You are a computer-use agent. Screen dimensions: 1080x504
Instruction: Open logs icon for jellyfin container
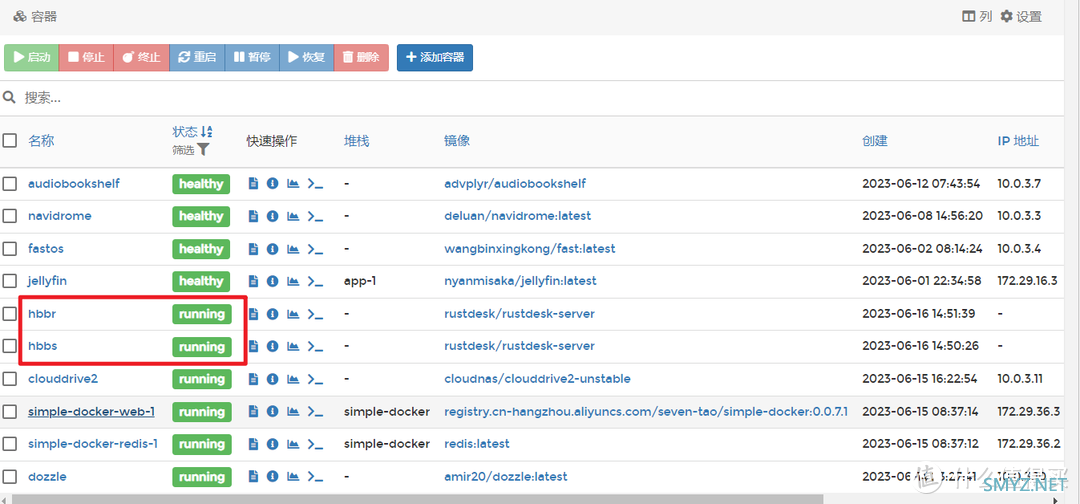click(x=253, y=281)
